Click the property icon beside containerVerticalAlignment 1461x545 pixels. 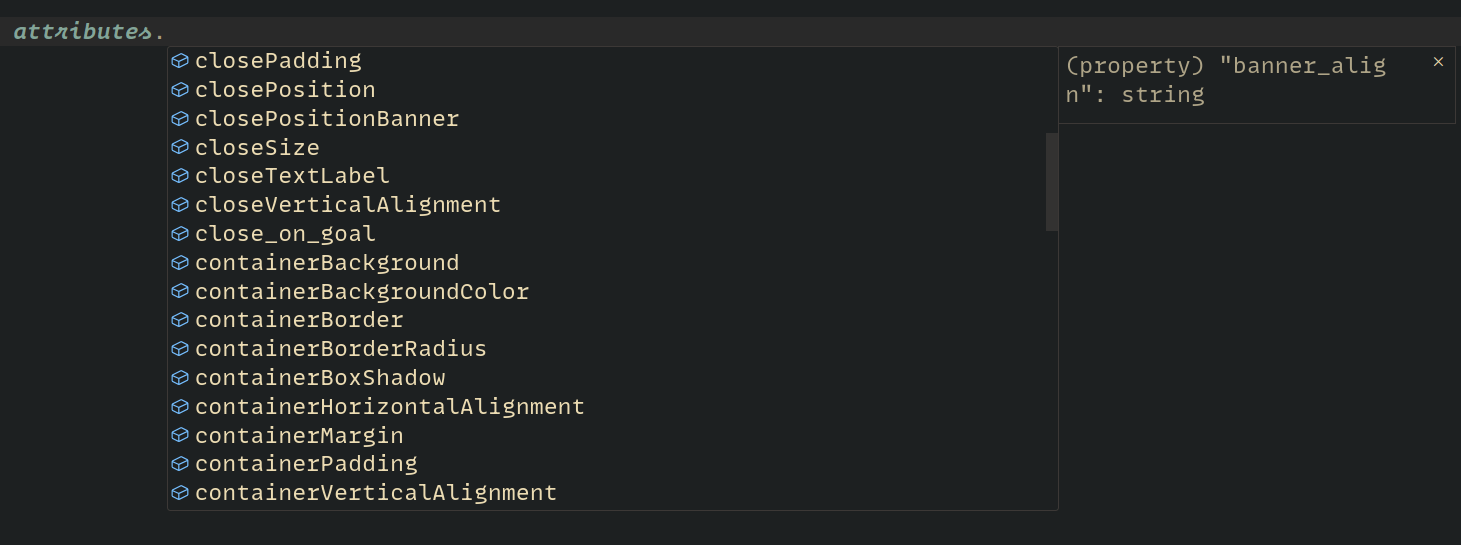pos(180,493)
